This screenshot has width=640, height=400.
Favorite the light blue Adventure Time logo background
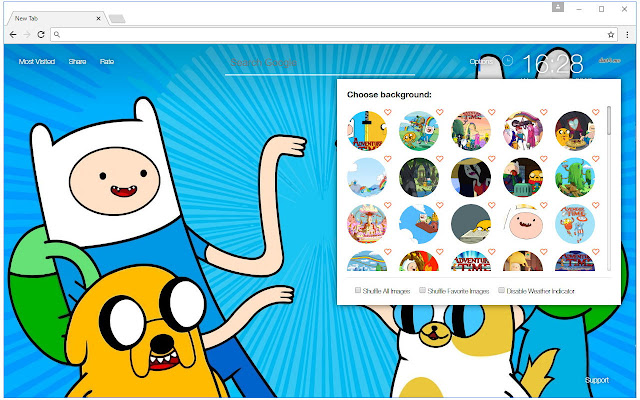point(596,205)
